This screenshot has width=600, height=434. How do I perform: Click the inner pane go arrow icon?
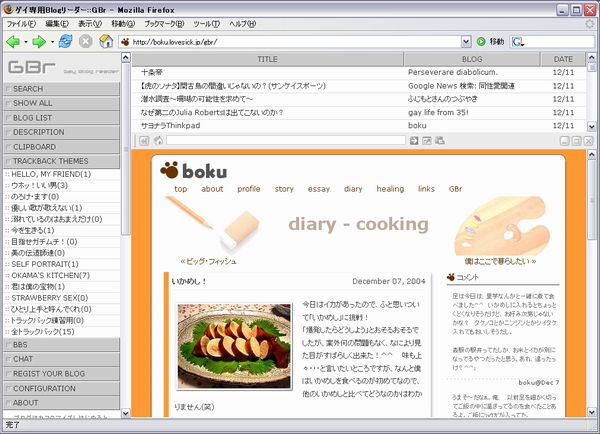[414, 140]
